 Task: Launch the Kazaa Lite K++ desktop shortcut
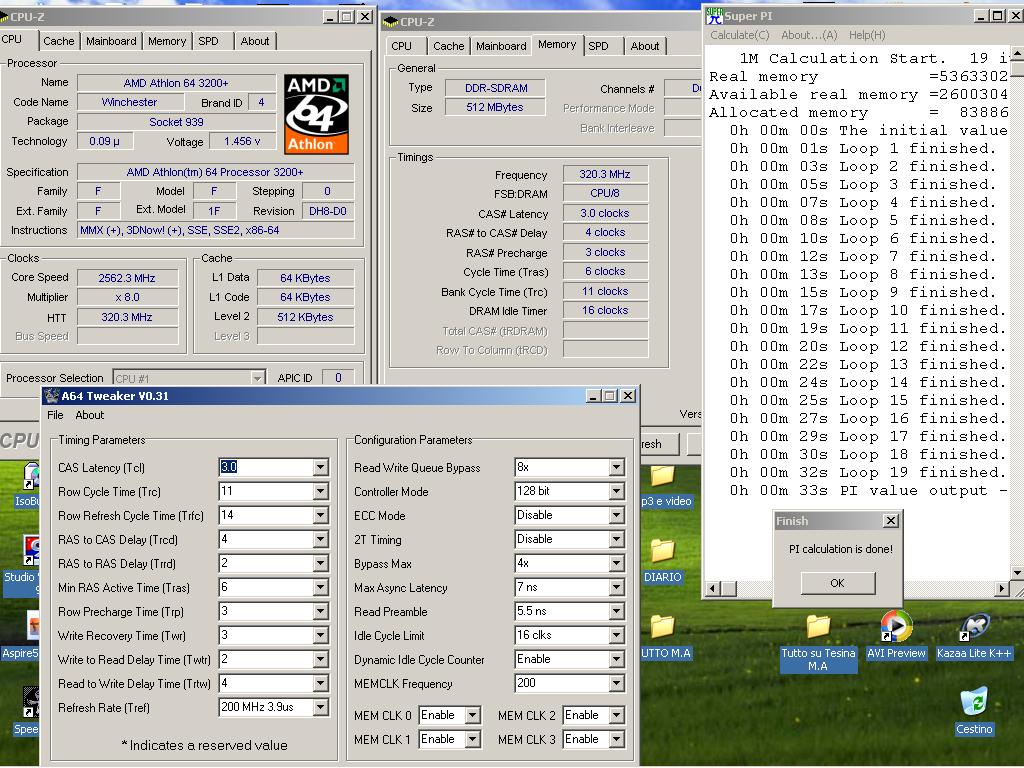tap(974, 628)
